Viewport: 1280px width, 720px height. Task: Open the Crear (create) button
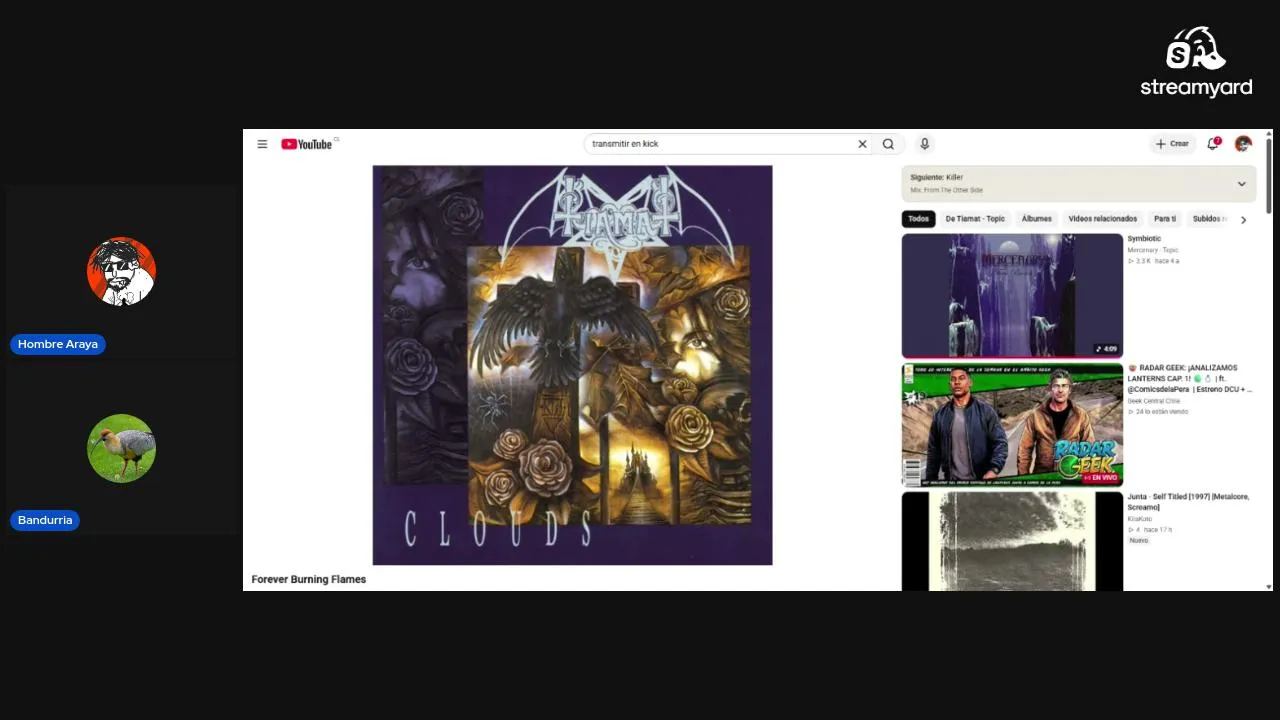pos(1173,144)
